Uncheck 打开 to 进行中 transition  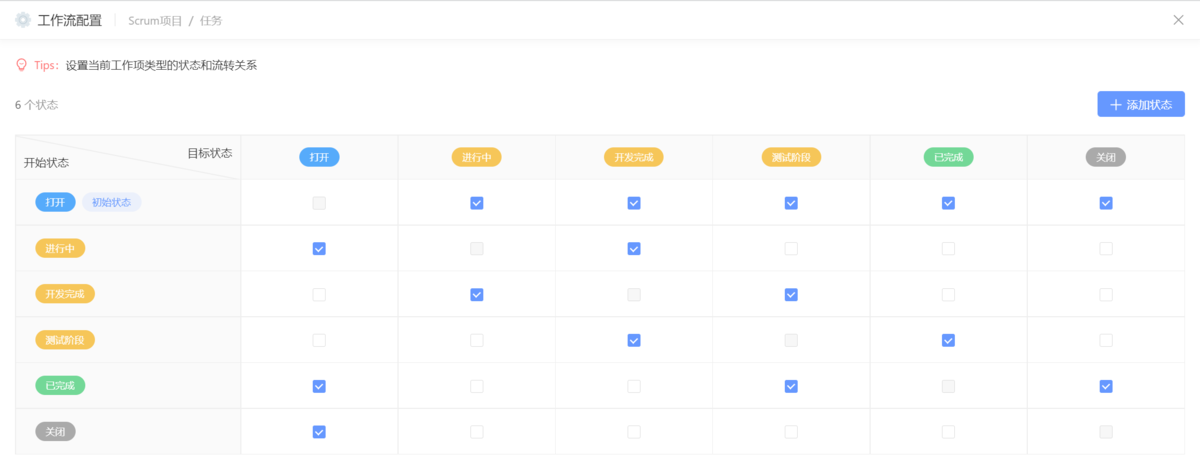(x=477, y=203)
